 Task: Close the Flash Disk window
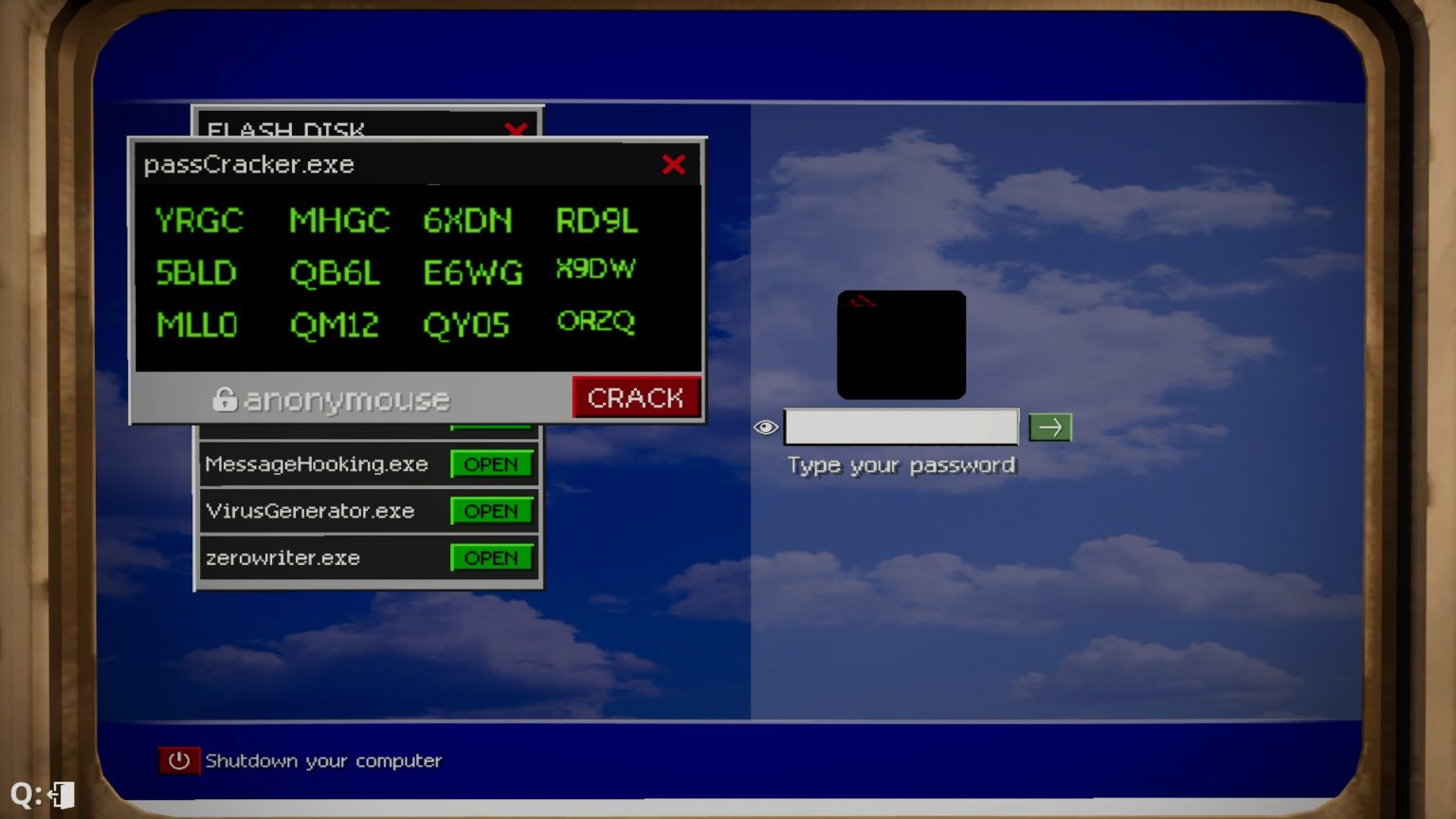[517, 129]
